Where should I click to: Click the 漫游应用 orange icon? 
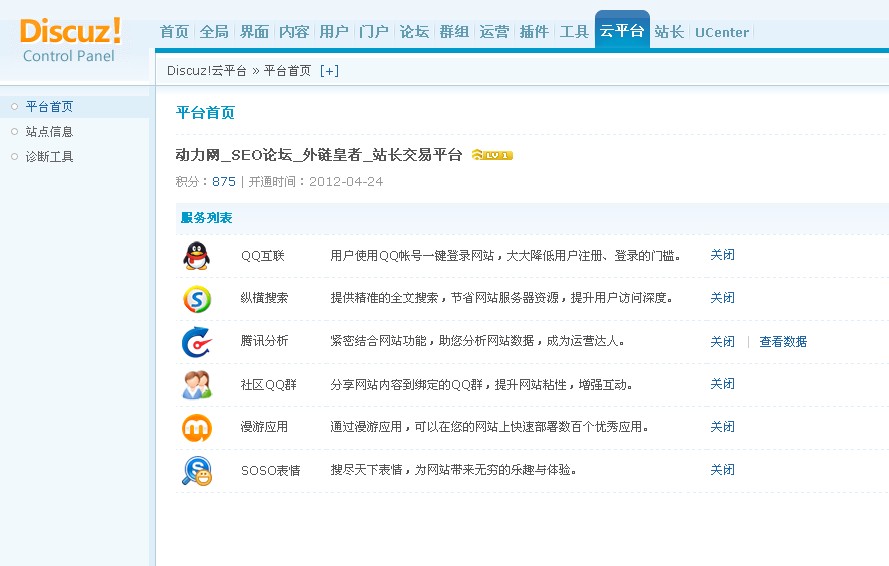(196, 427)
